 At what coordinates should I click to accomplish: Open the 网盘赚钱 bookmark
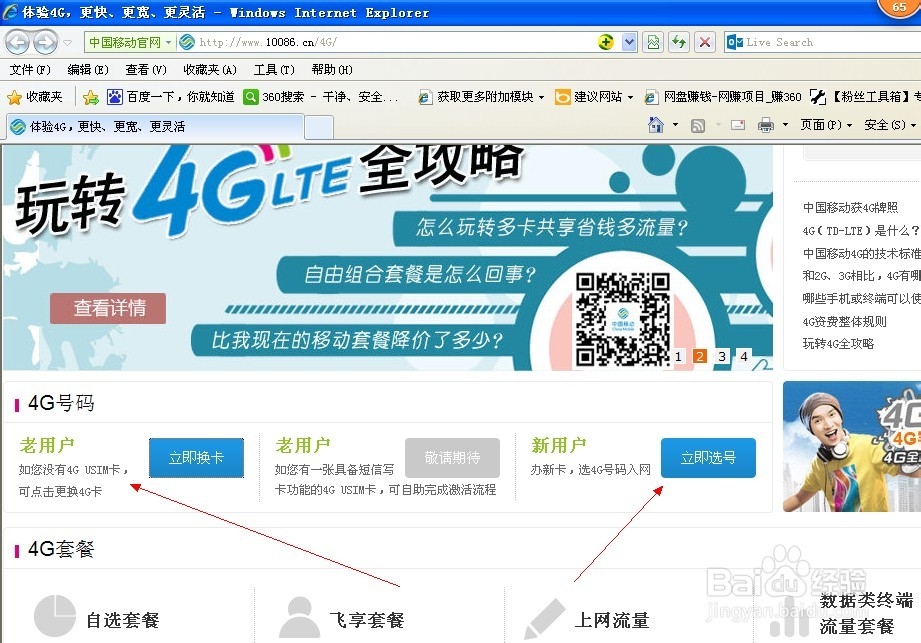click(x=723, y=97)
